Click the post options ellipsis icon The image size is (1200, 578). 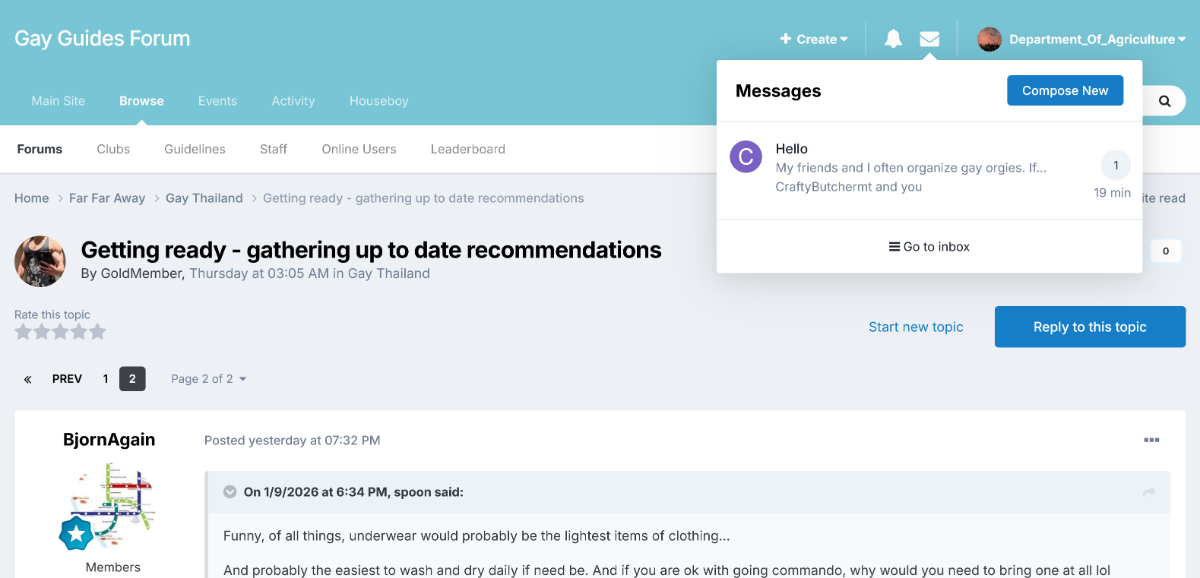point(1151,440)
